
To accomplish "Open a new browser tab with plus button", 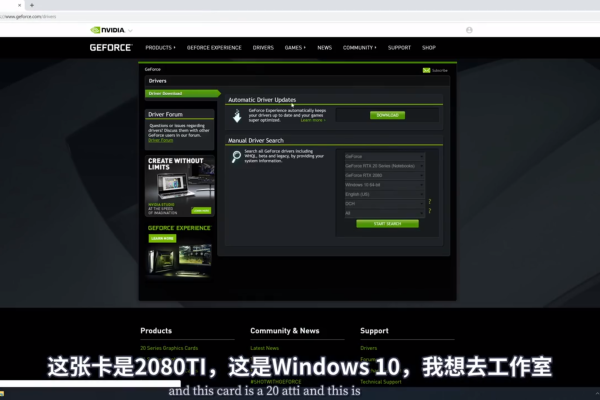I will (x=32, y=5).
